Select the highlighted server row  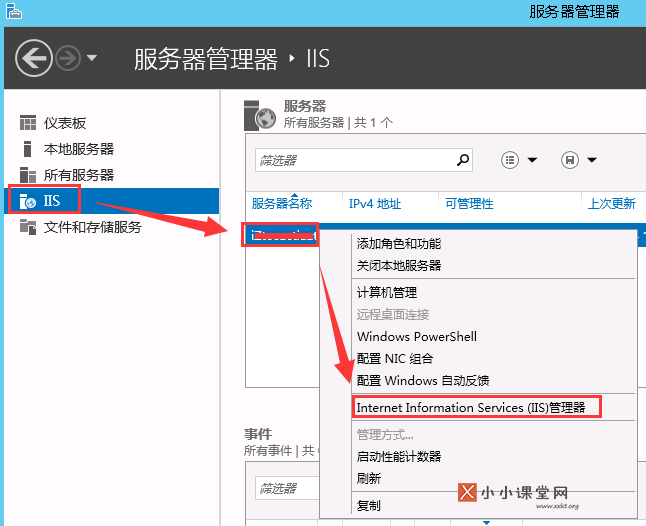(x=280, y=235)
